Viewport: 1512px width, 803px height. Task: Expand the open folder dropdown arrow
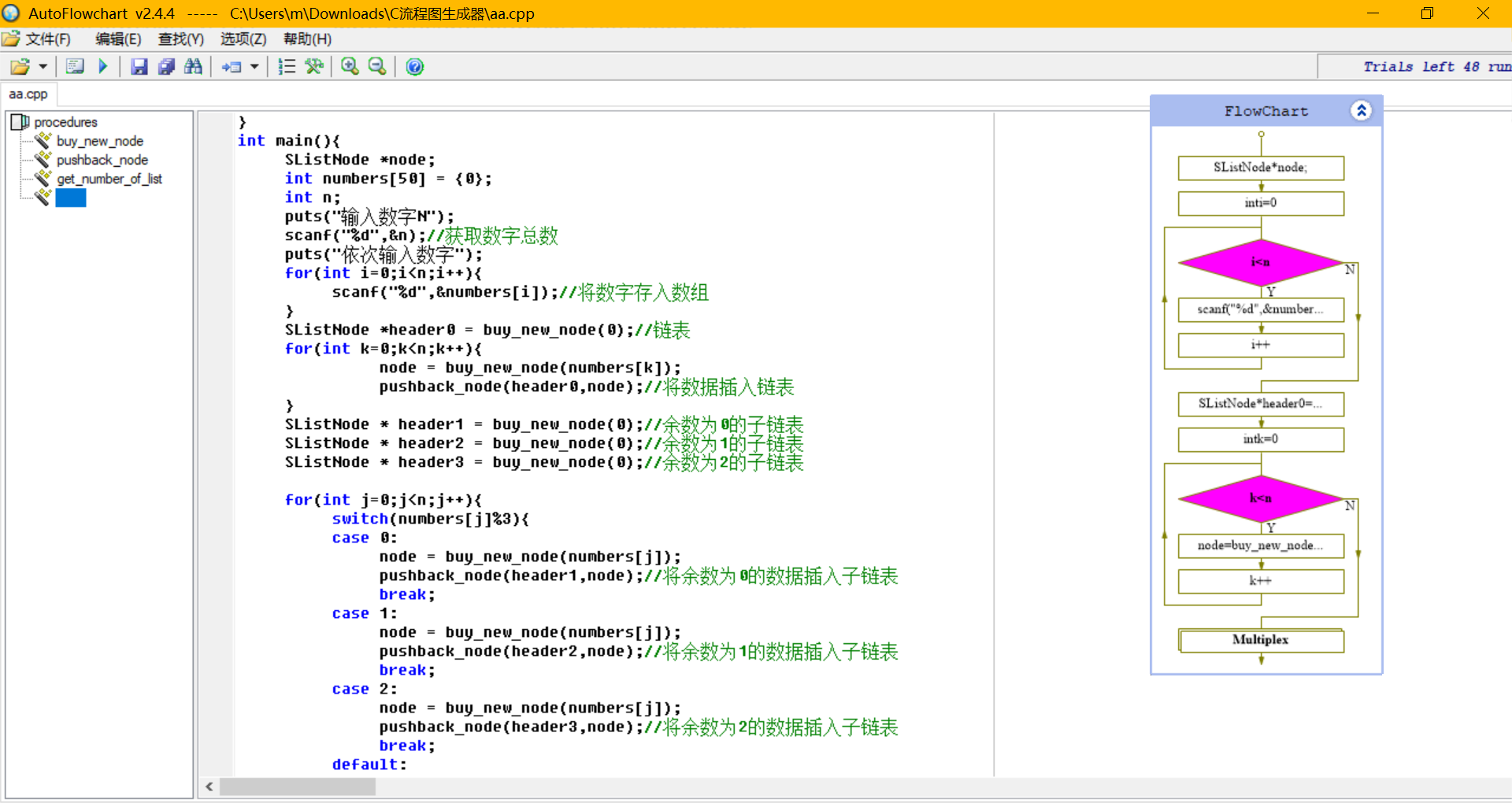43,67
